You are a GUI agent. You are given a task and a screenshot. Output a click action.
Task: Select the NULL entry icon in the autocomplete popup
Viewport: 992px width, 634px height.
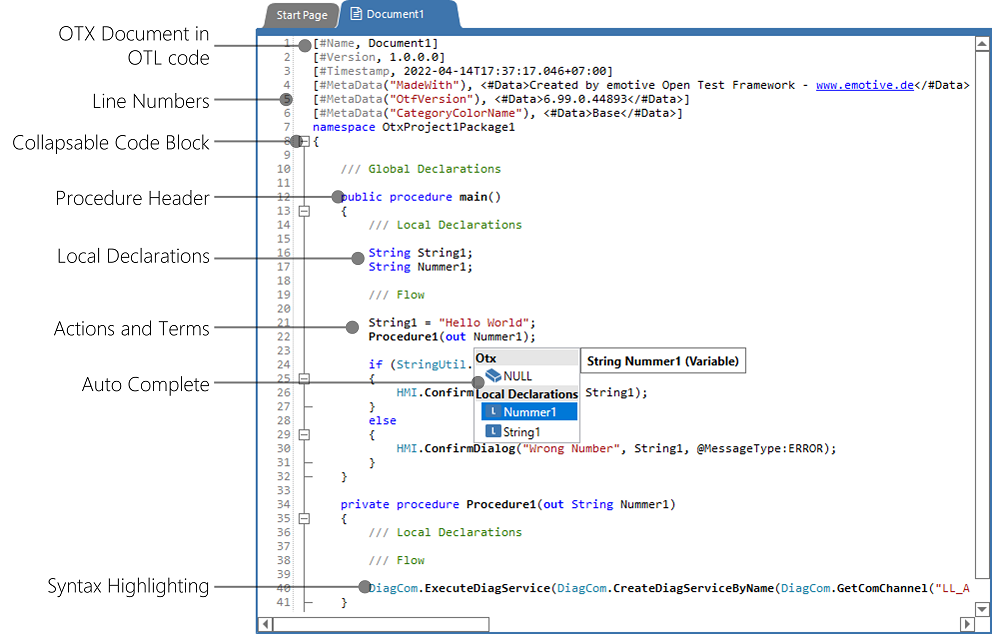coord(492,375)
